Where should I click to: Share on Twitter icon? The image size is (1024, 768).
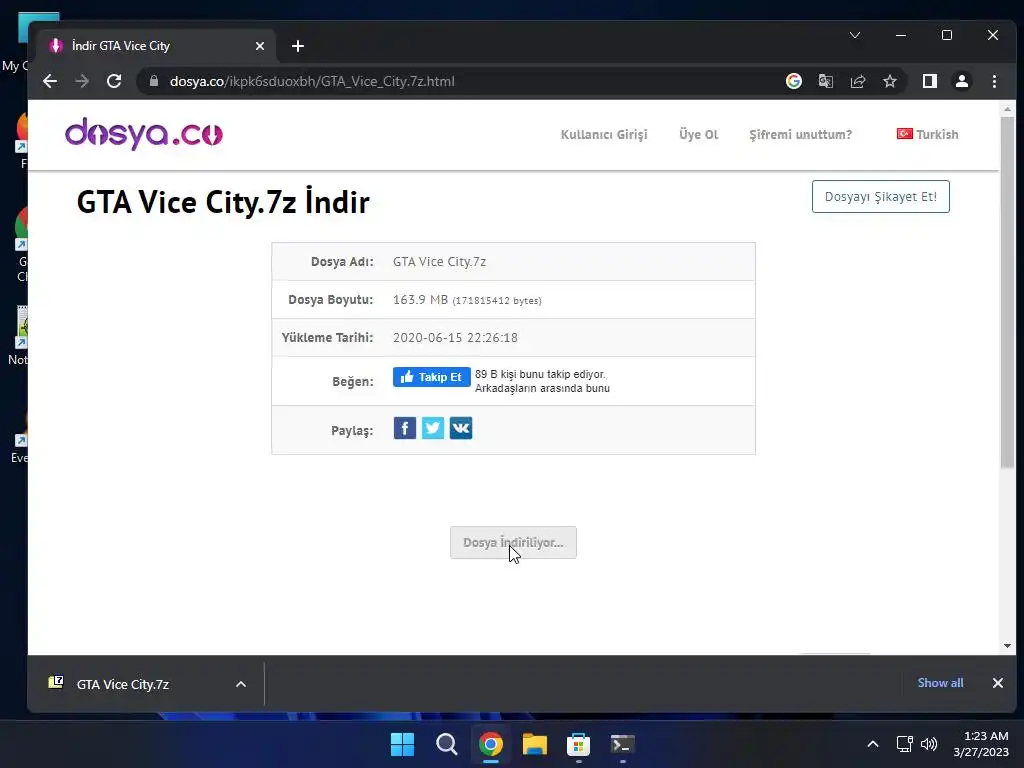(433, 428)
